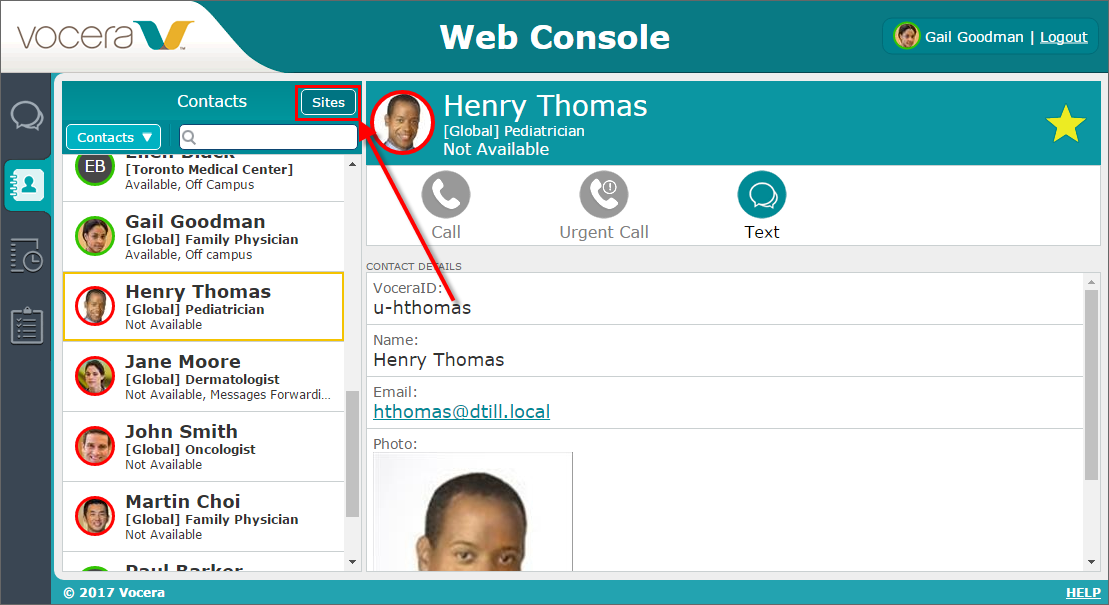Click the Gail Goodman username in header
This screenshot has width=1109, height=605.
click(x=974, y=37)
